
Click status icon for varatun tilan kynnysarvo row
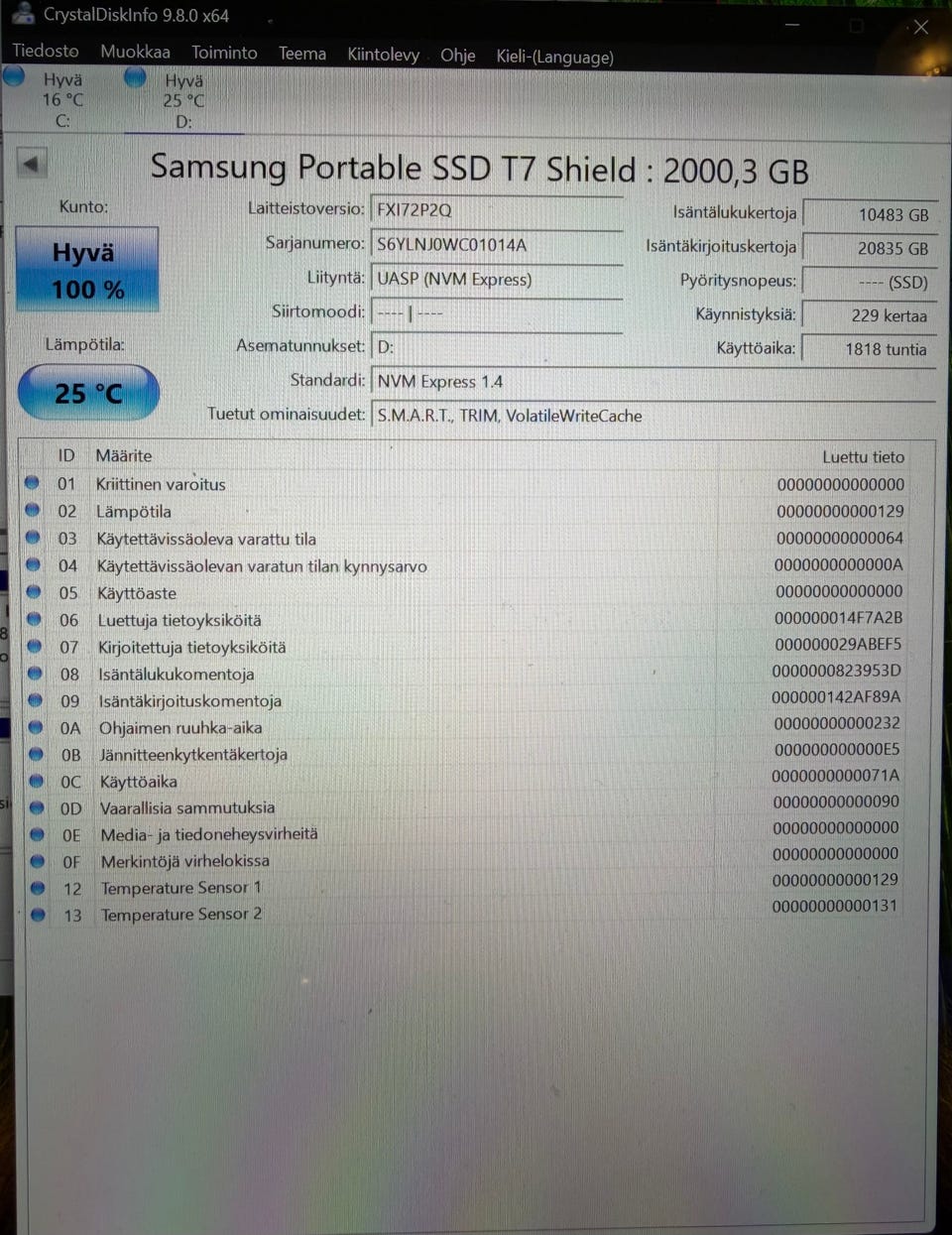(x=34, y=564)
